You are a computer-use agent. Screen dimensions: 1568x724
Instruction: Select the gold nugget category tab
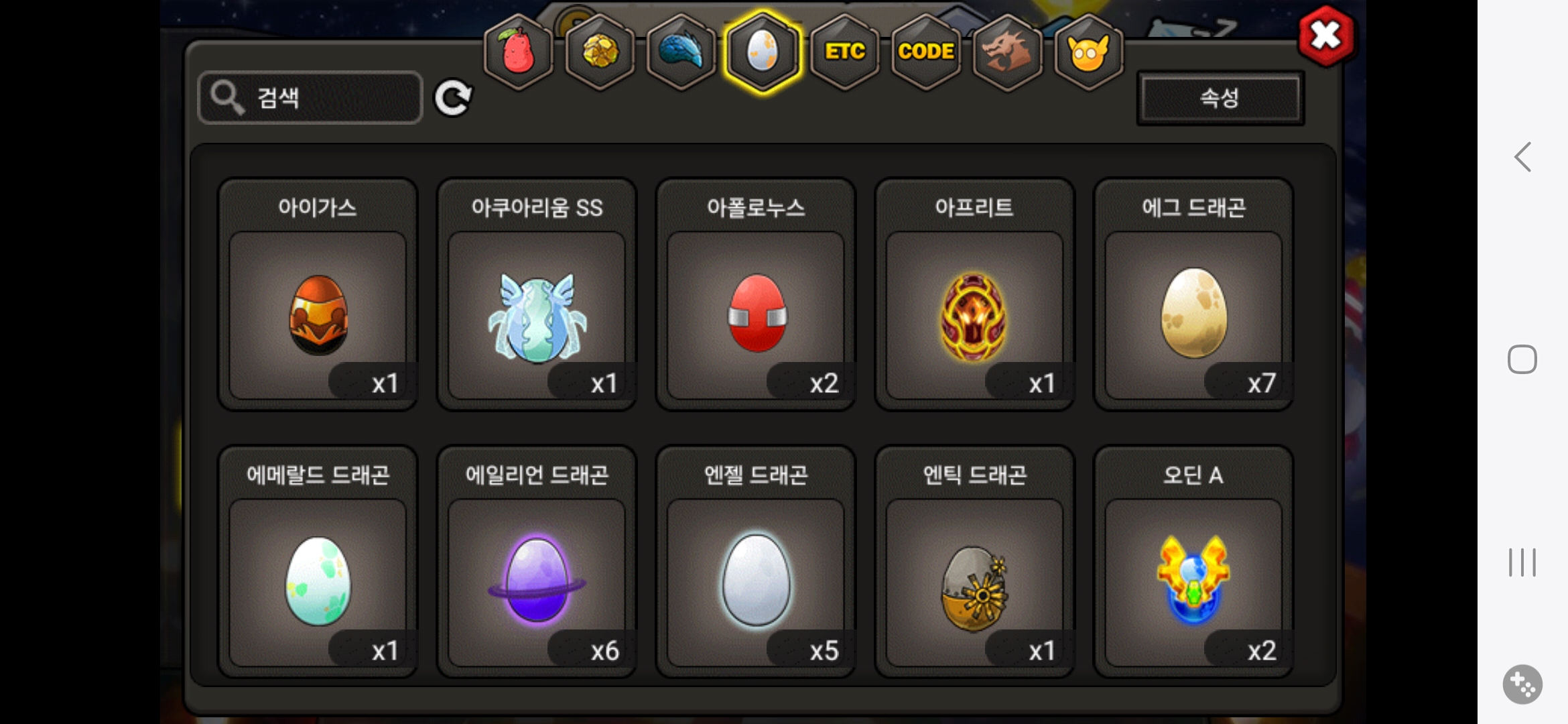point(600,52)
